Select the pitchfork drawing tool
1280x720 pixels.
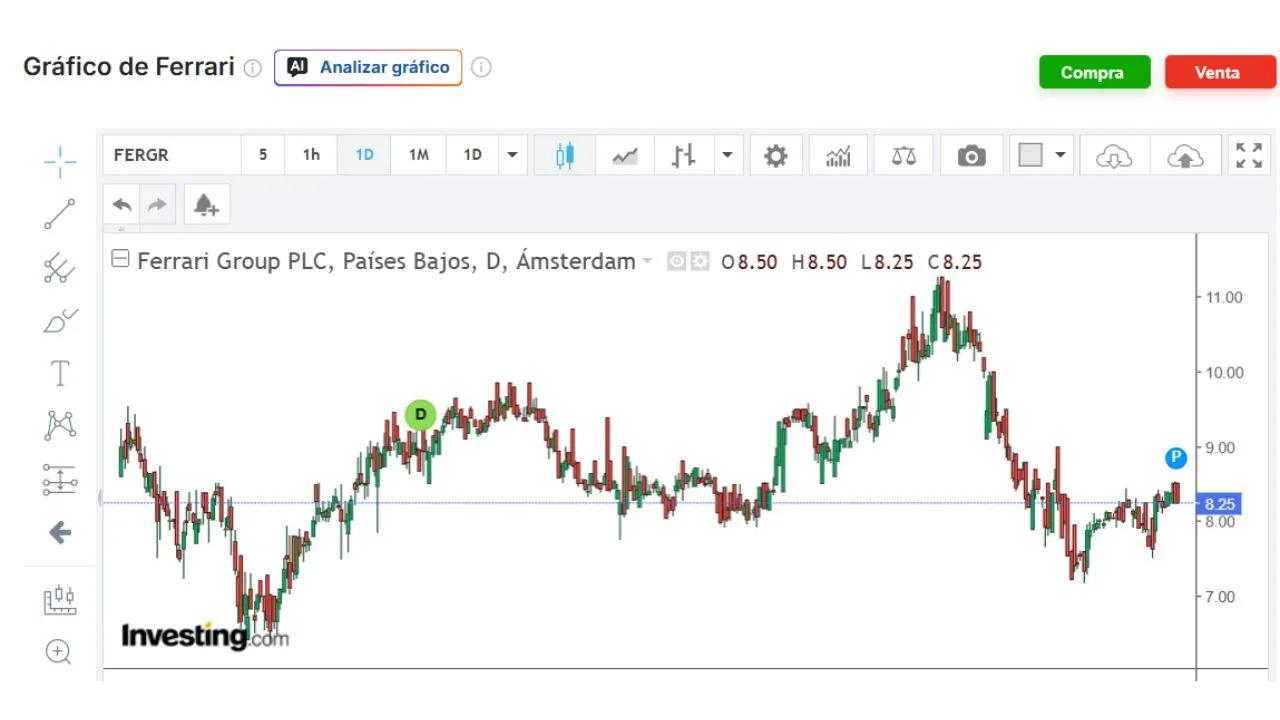coord(60,268)
